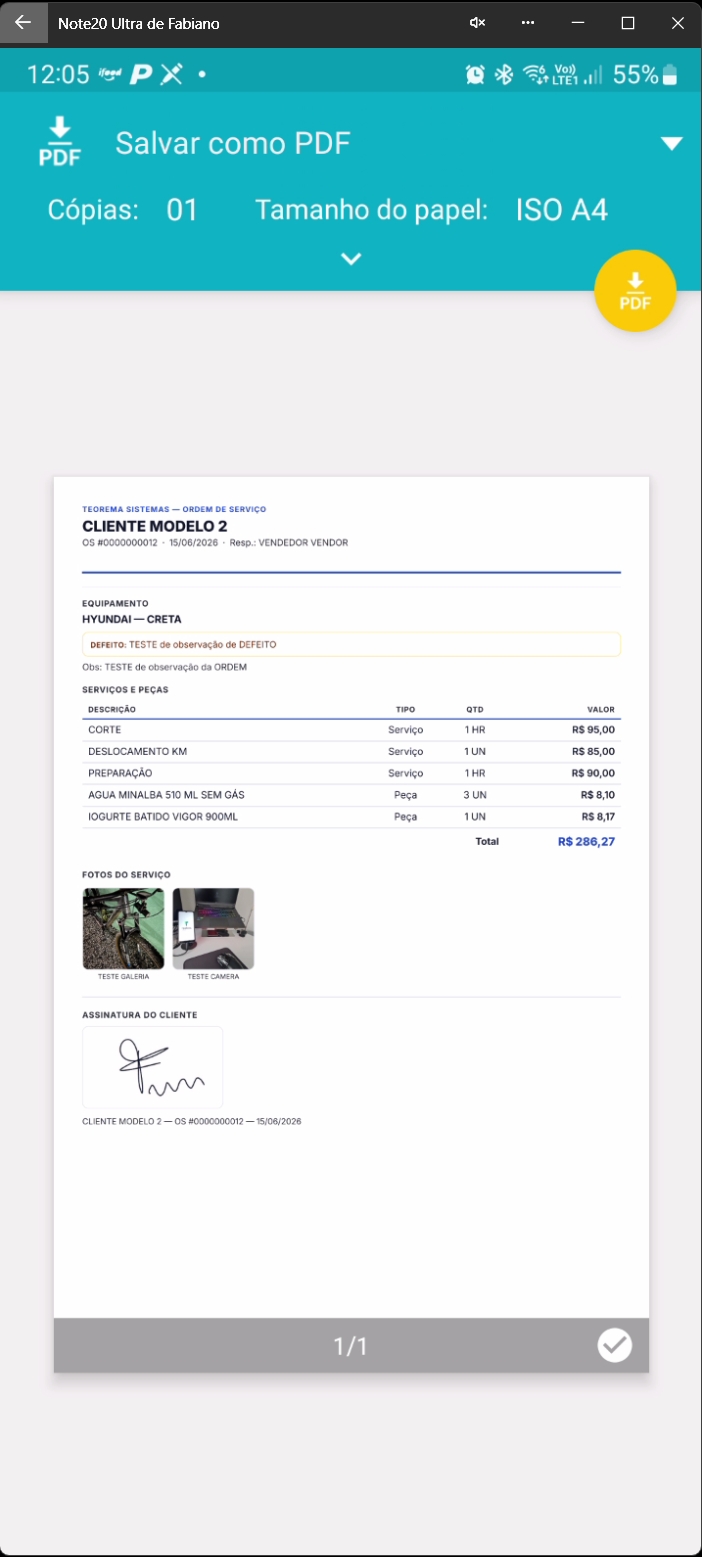This screenshot has height=1557, width=702.
Task: Tap the Bluetooth status bar icon
Action: pyautogui.click(x=505, y=74)
